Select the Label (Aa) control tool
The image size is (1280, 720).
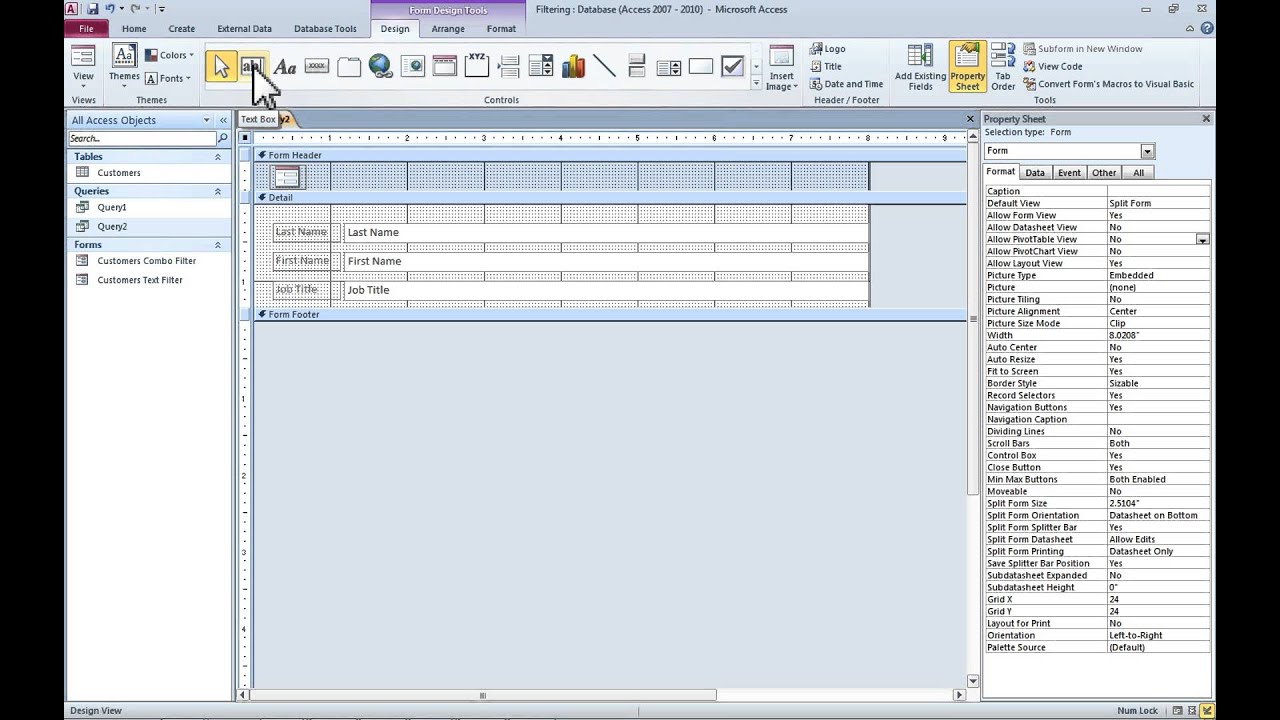click(x=285, y=66)
